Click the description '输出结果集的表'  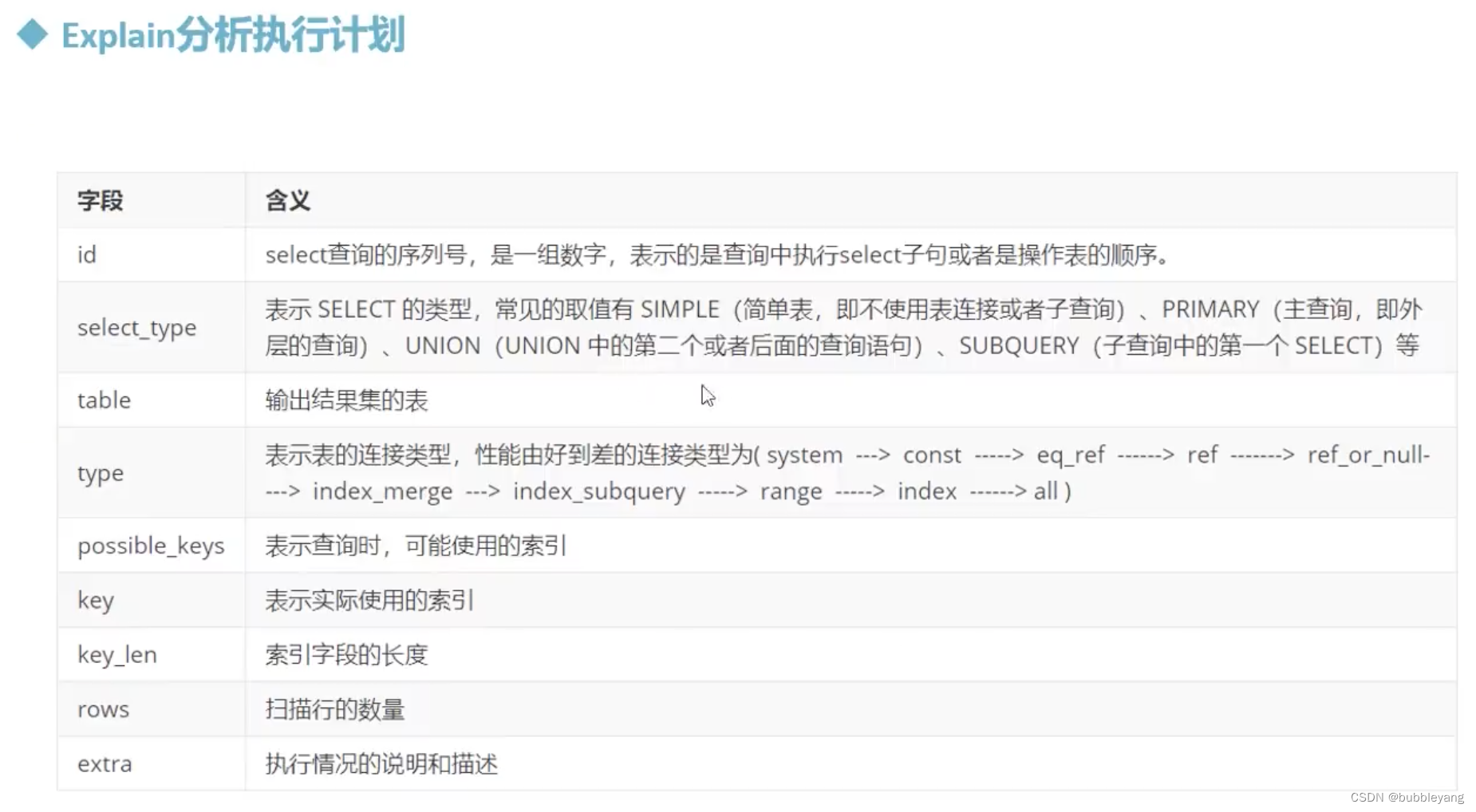click(x=346, y=400)
